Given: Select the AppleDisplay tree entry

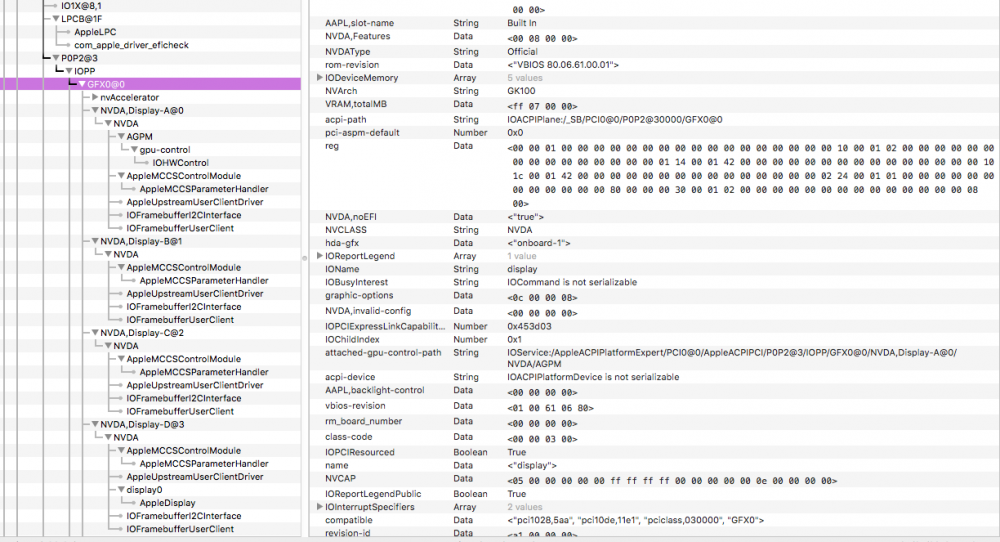Looking at the screenshot, I should [167, 503].
